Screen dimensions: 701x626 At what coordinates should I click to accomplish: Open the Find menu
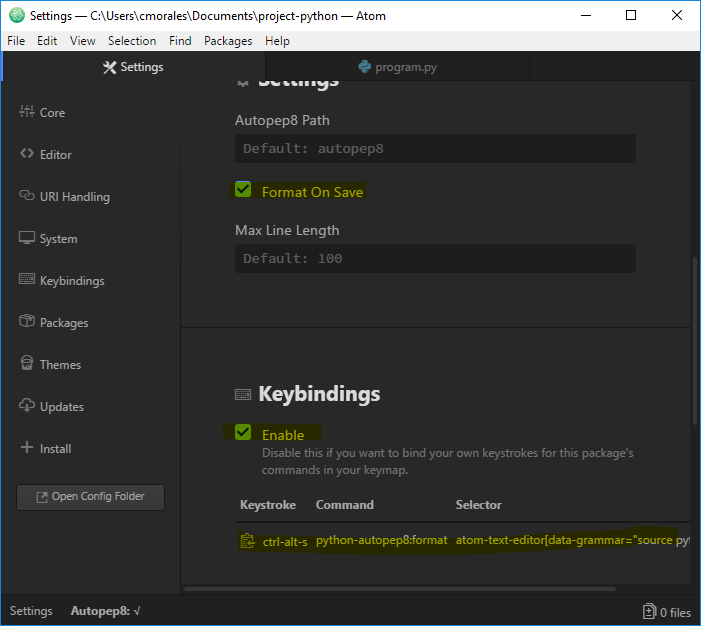(180, 41)
